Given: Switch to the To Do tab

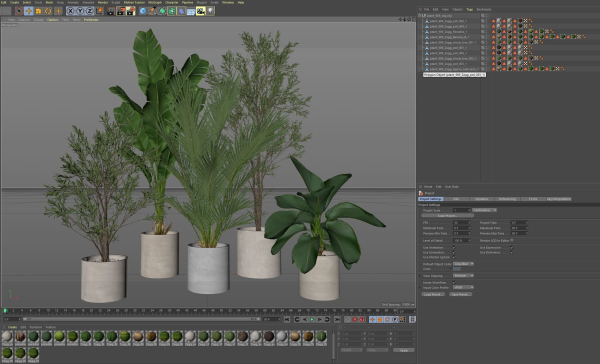Looking at the screenshot, I should pos(533,199).
